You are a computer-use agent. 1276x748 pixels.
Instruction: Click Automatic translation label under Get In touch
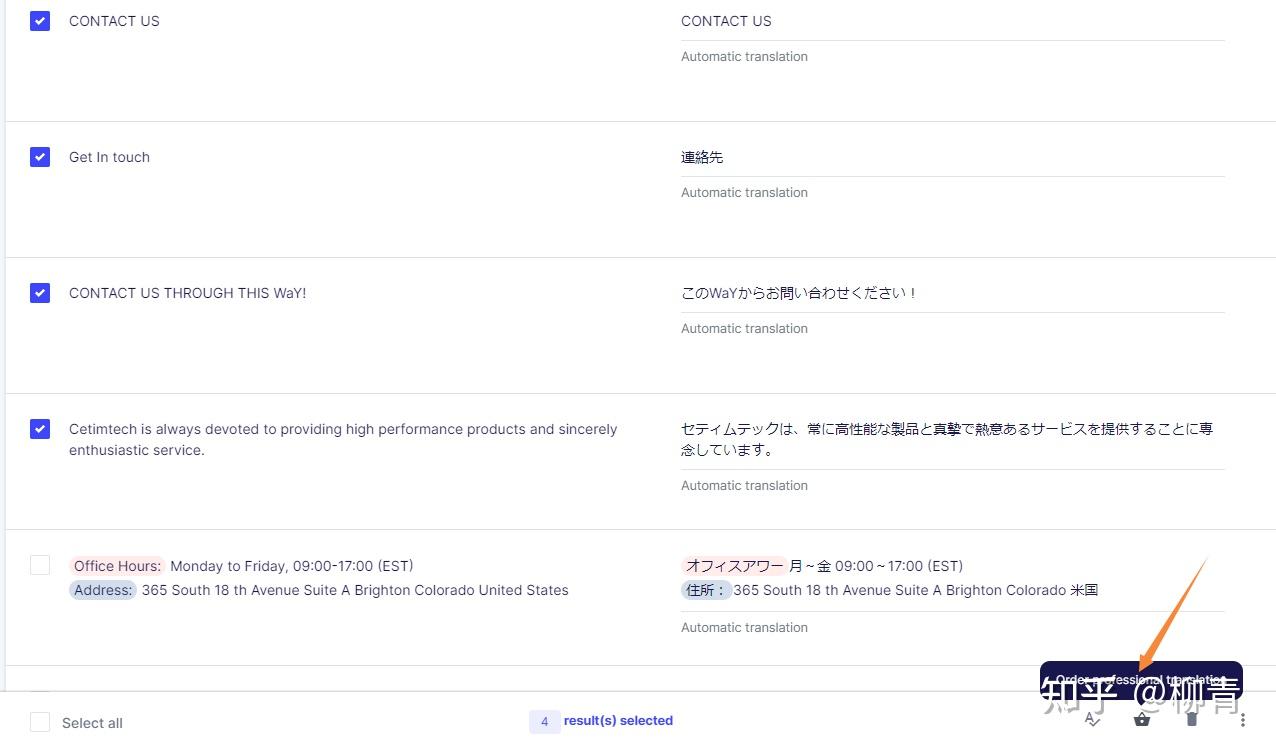tap(744, 192)
